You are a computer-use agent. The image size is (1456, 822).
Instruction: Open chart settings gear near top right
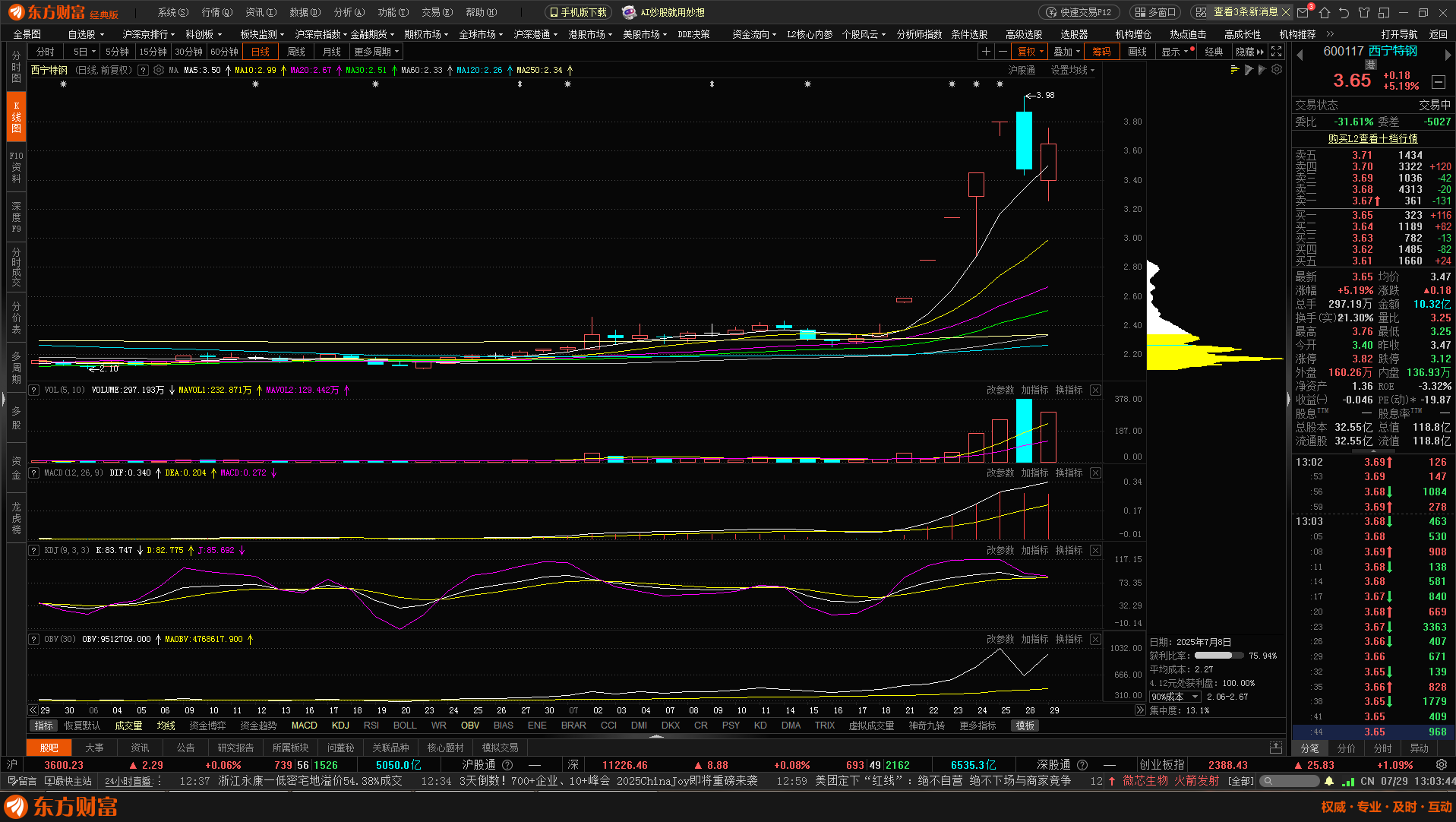click(1277, 69)
